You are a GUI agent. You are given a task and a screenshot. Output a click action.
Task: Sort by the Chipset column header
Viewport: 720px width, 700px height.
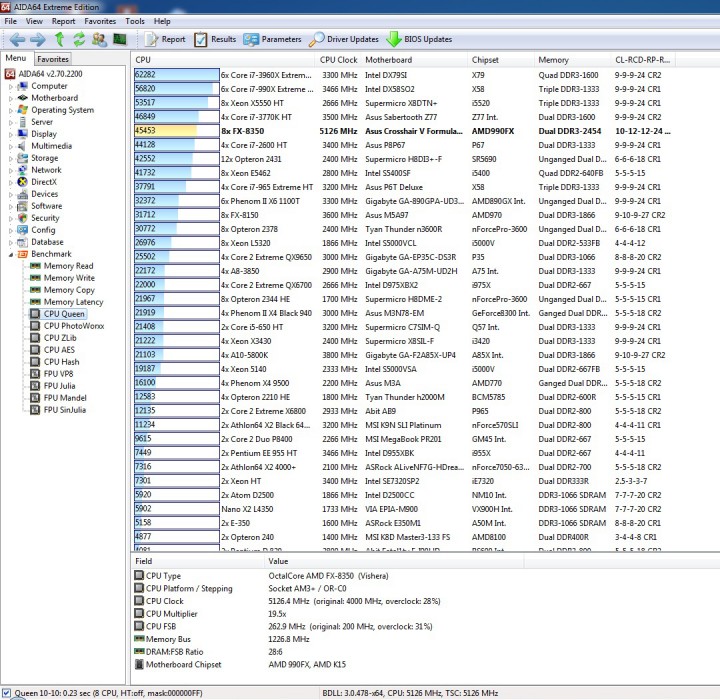[x=501, y=60]
